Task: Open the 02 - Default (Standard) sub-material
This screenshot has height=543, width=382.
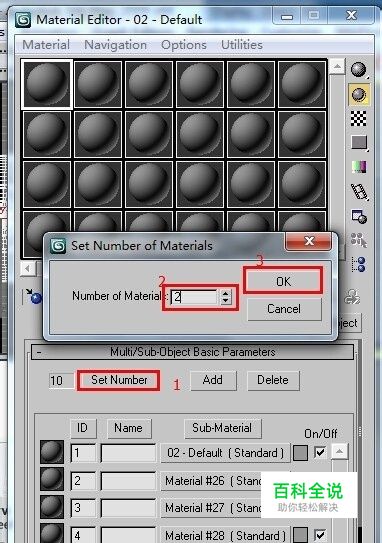Action: (225, 453)
